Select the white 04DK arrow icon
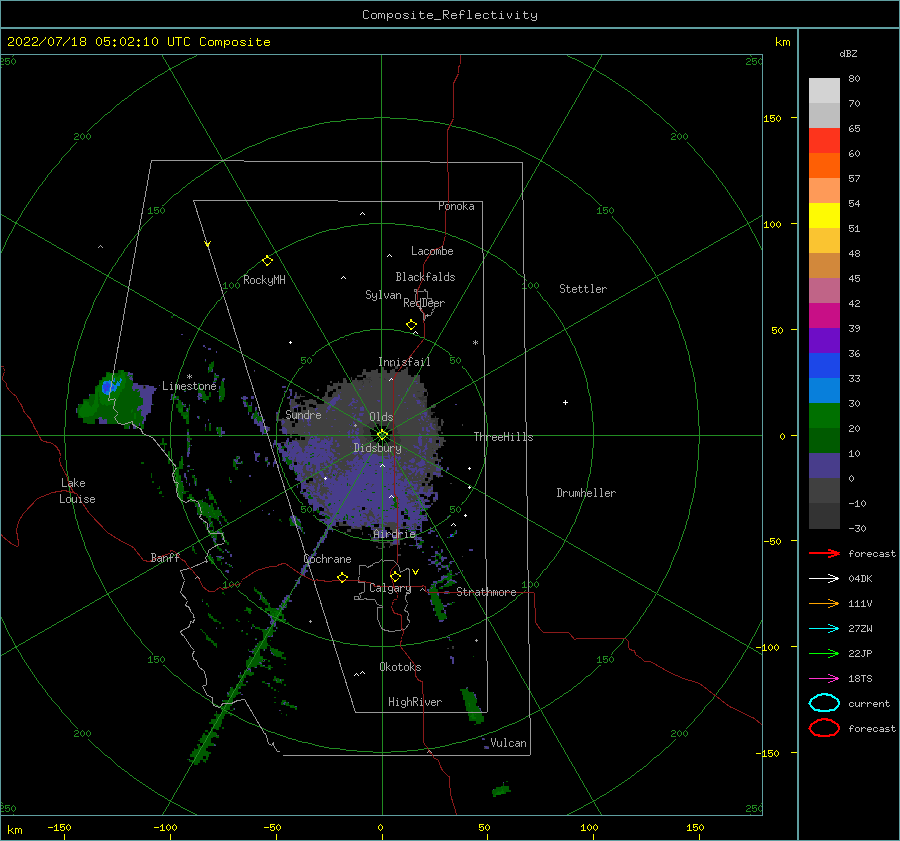Screen dimensions: 900x841 [x=824, y=579]
